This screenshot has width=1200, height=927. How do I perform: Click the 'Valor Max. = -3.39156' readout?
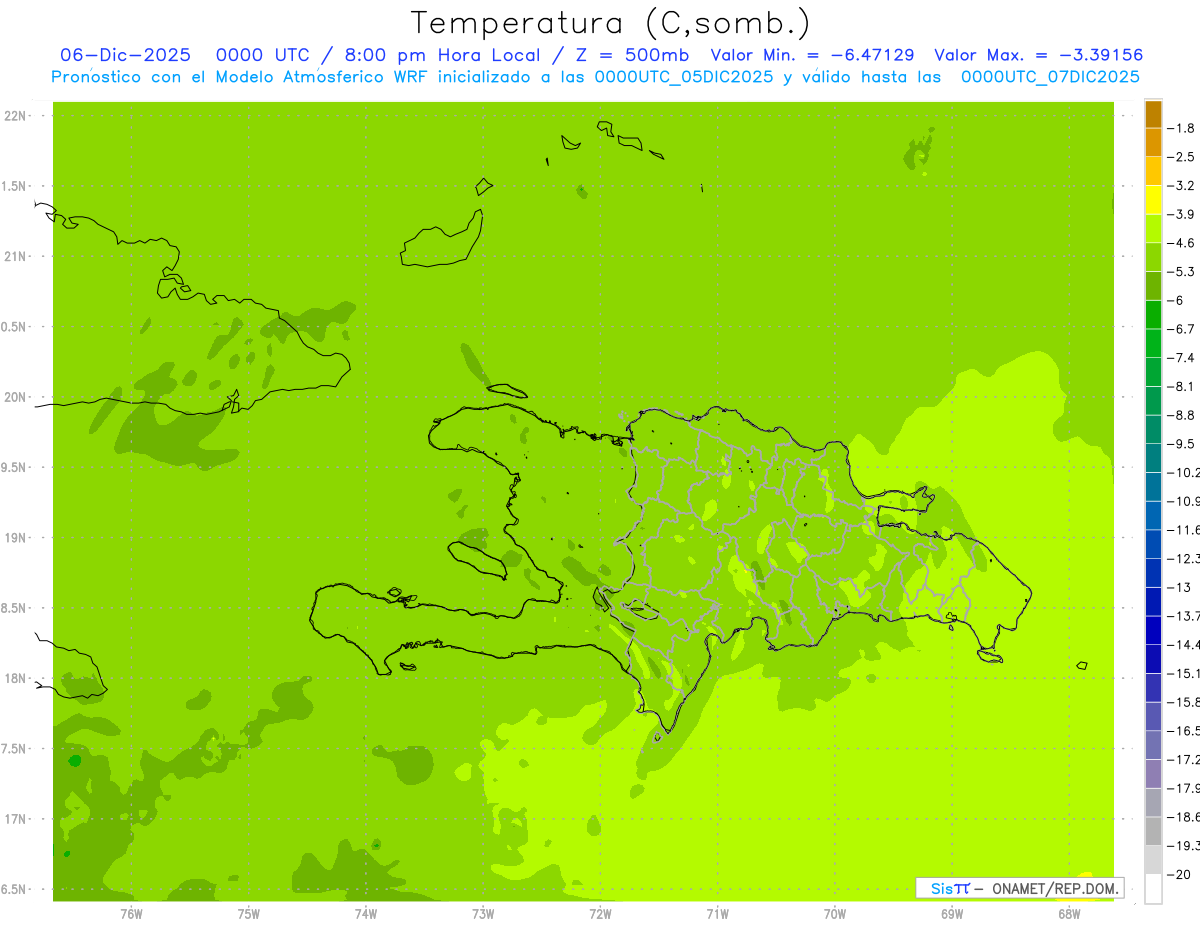[1038, 55]
